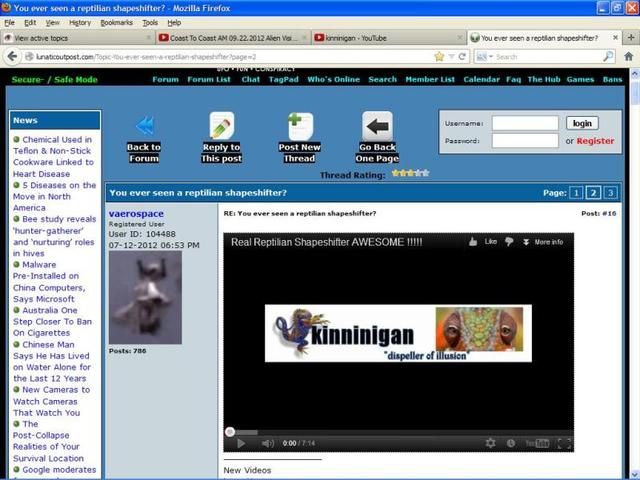The image size is (640, 480).
Task: Open the Calendar nav link
Action: (x=481, y=79)
